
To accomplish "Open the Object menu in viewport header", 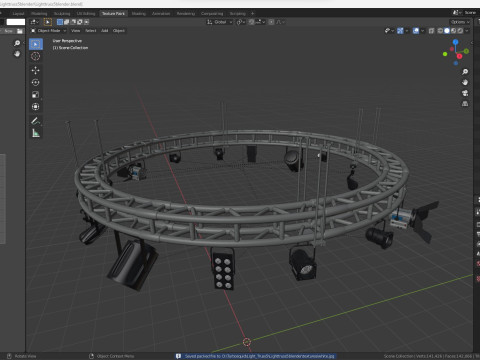I will point(119,31).
